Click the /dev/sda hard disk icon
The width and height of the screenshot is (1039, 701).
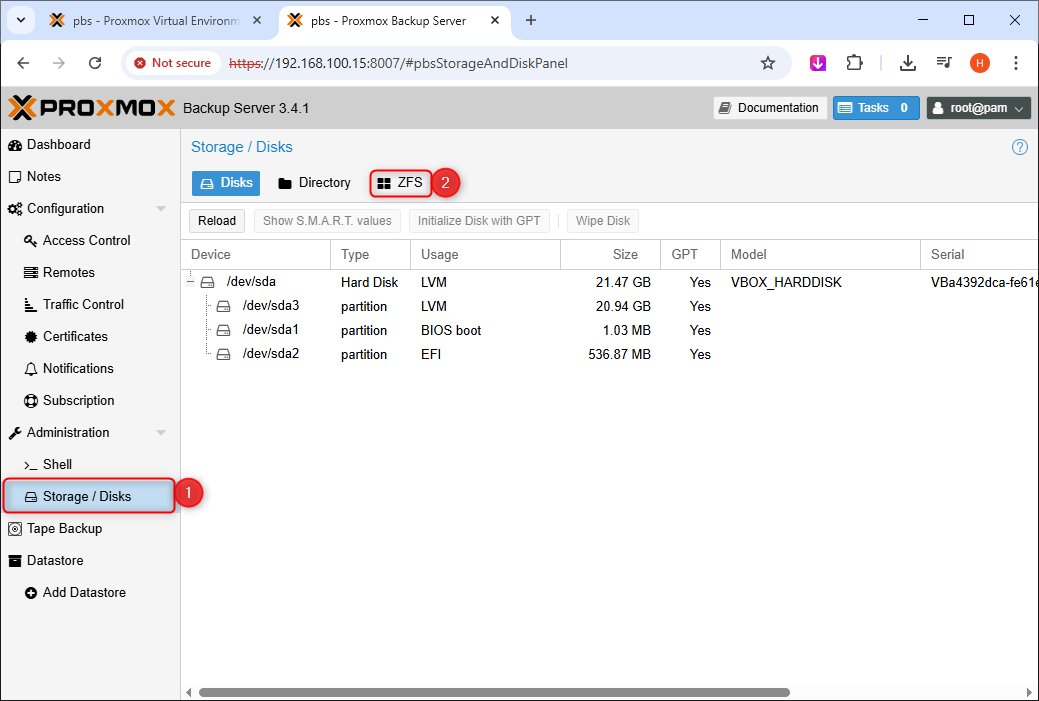click(x=207, y=282)
